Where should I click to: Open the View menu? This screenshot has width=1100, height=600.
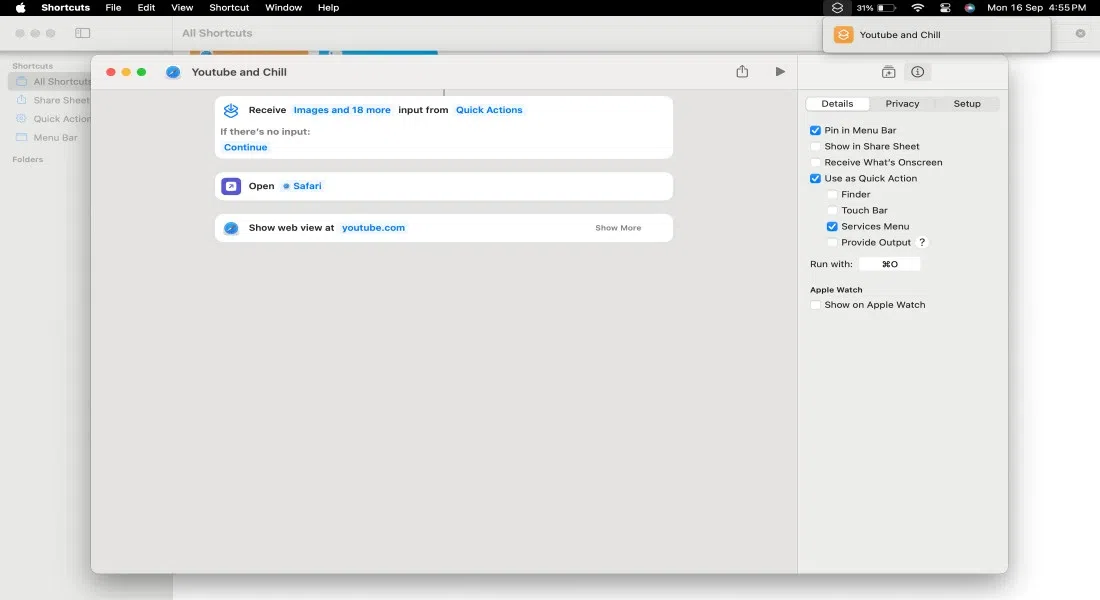point(182,8)
